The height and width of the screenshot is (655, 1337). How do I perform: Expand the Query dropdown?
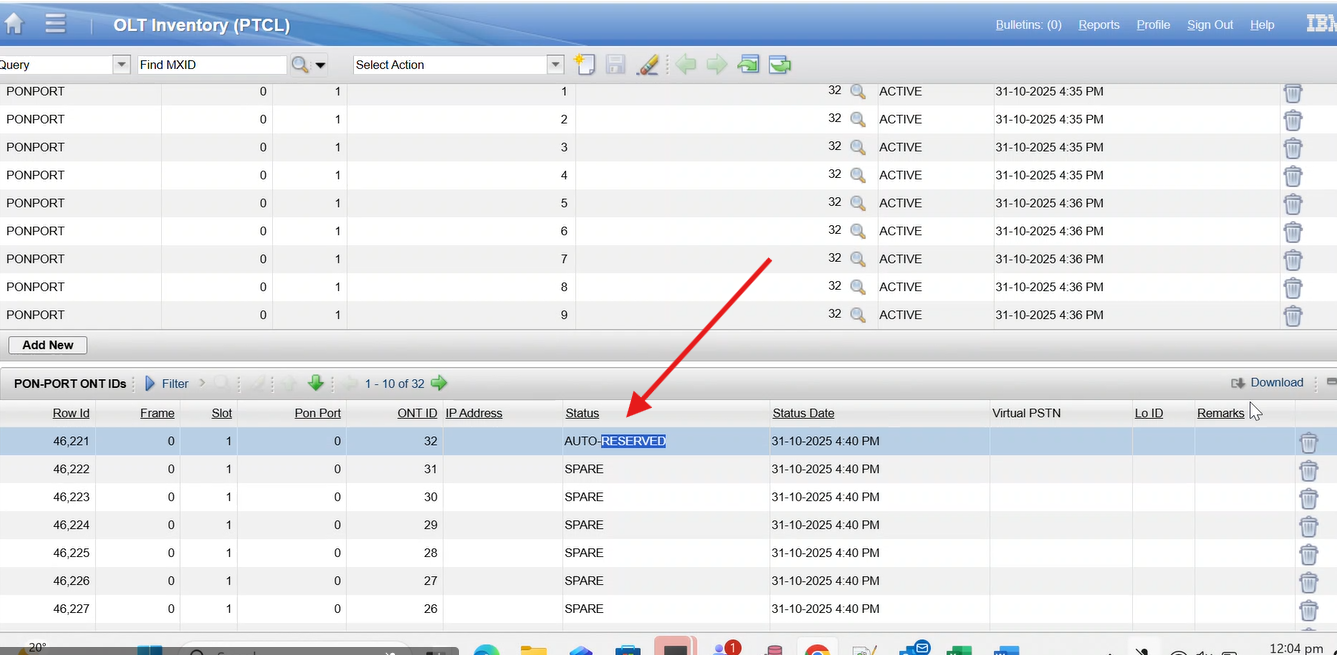tap(122, 65)
